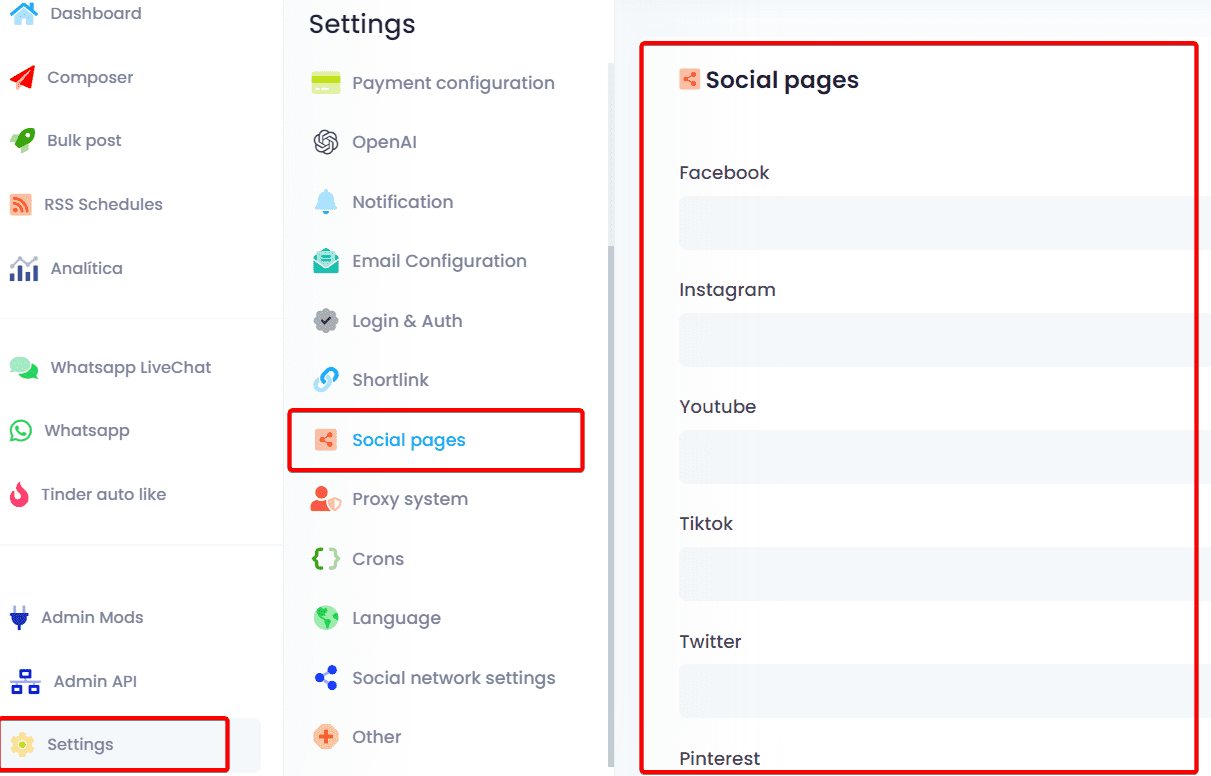Click the Bulk post rocket icon
Screen dimensions: 1211x776
pyautogui.click(x=22, y=141)
